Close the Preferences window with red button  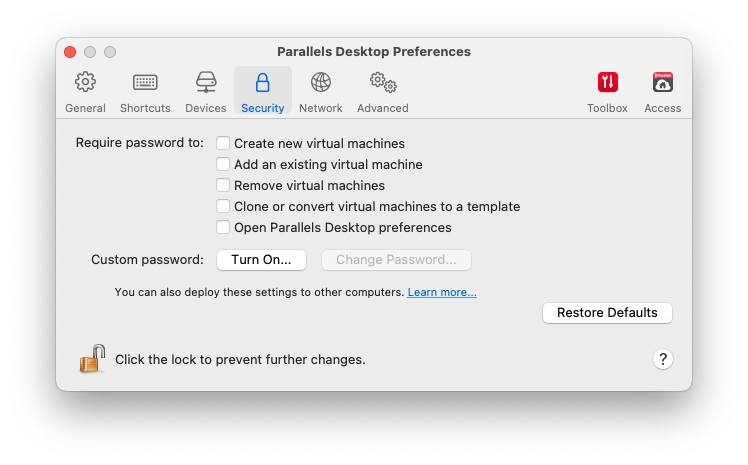tap(70, 52)
